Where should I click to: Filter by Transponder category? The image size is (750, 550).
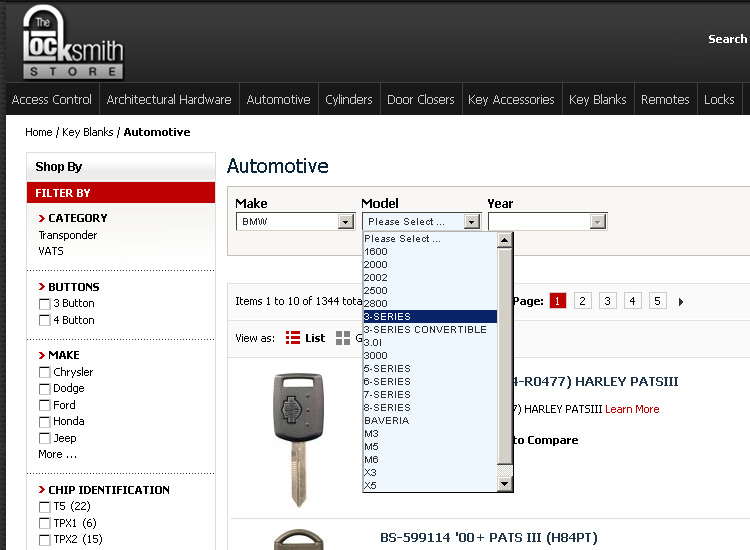pyautogui.click(x=68, y=235)
